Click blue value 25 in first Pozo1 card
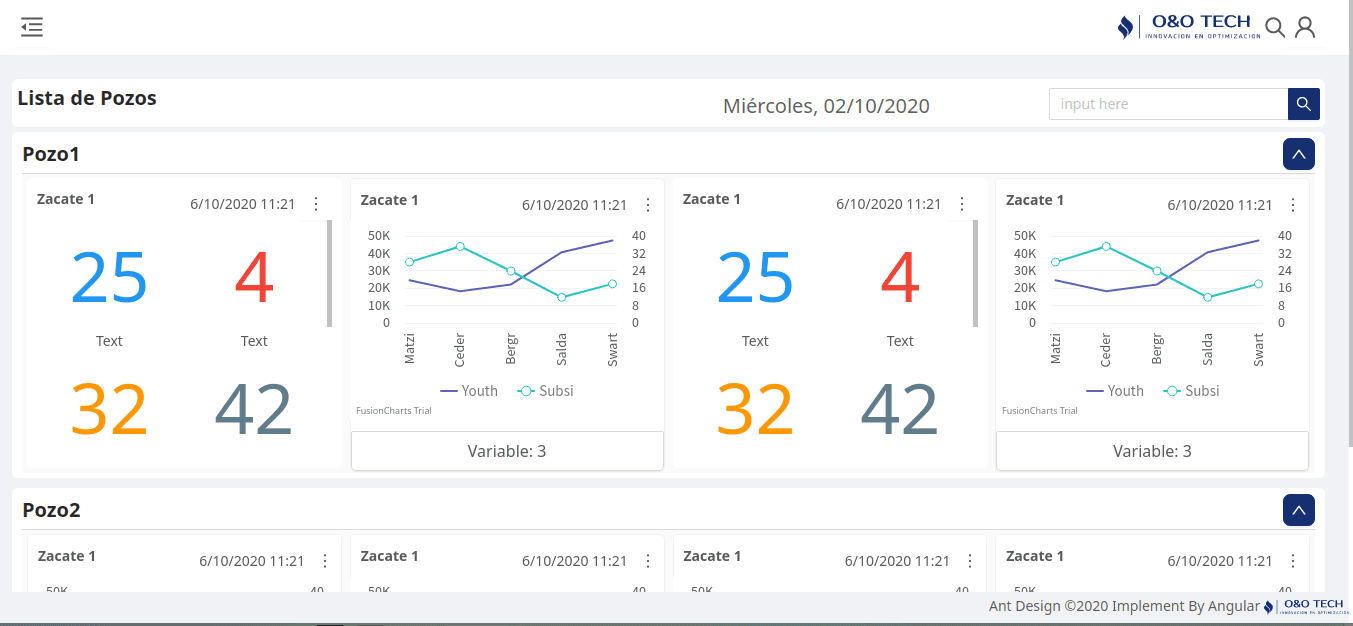Image resolution: width=1353 pixels, height=626 pixels. coord(109,278)
